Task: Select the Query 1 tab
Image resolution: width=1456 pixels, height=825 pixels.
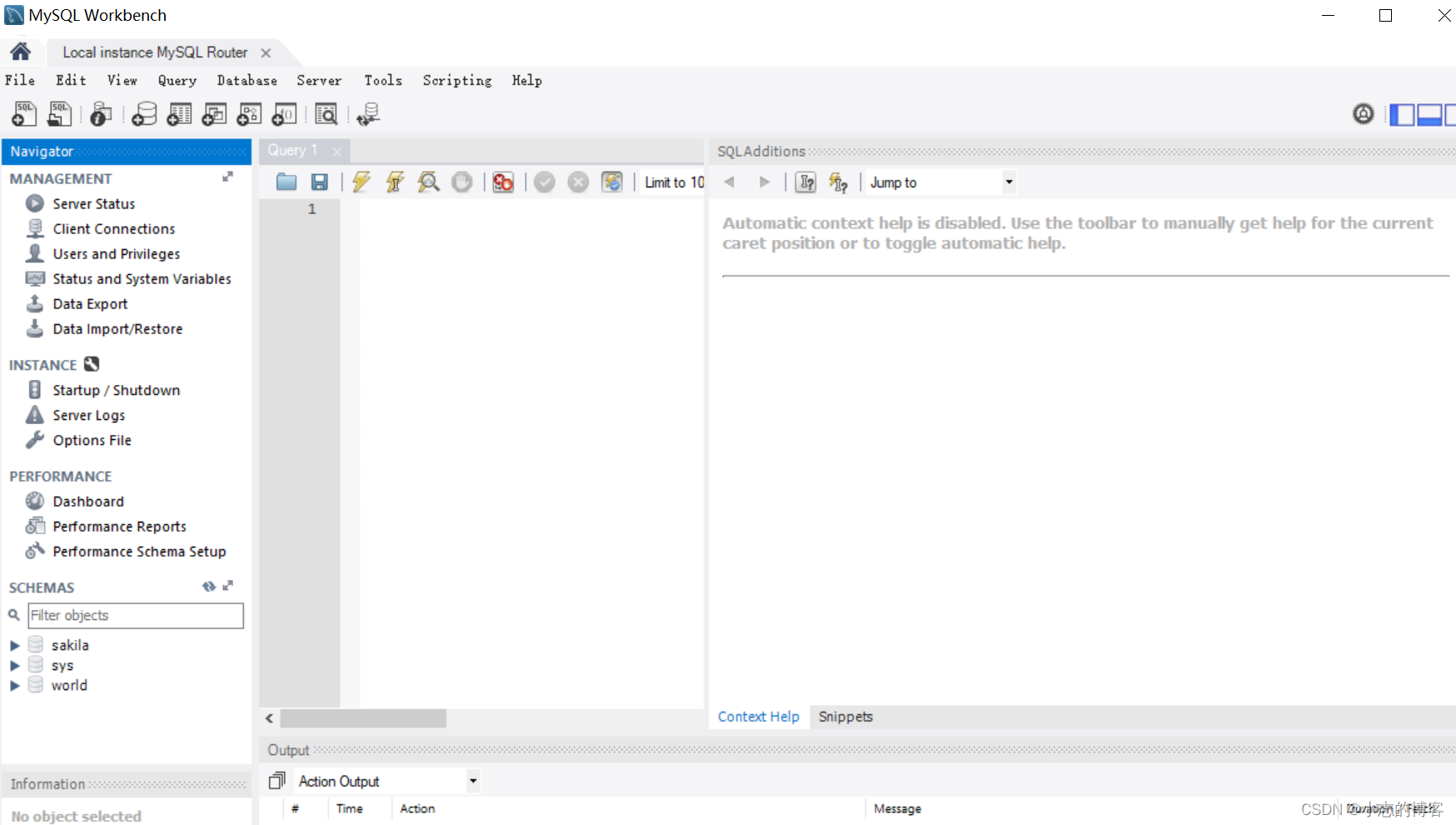Action: 292,150
